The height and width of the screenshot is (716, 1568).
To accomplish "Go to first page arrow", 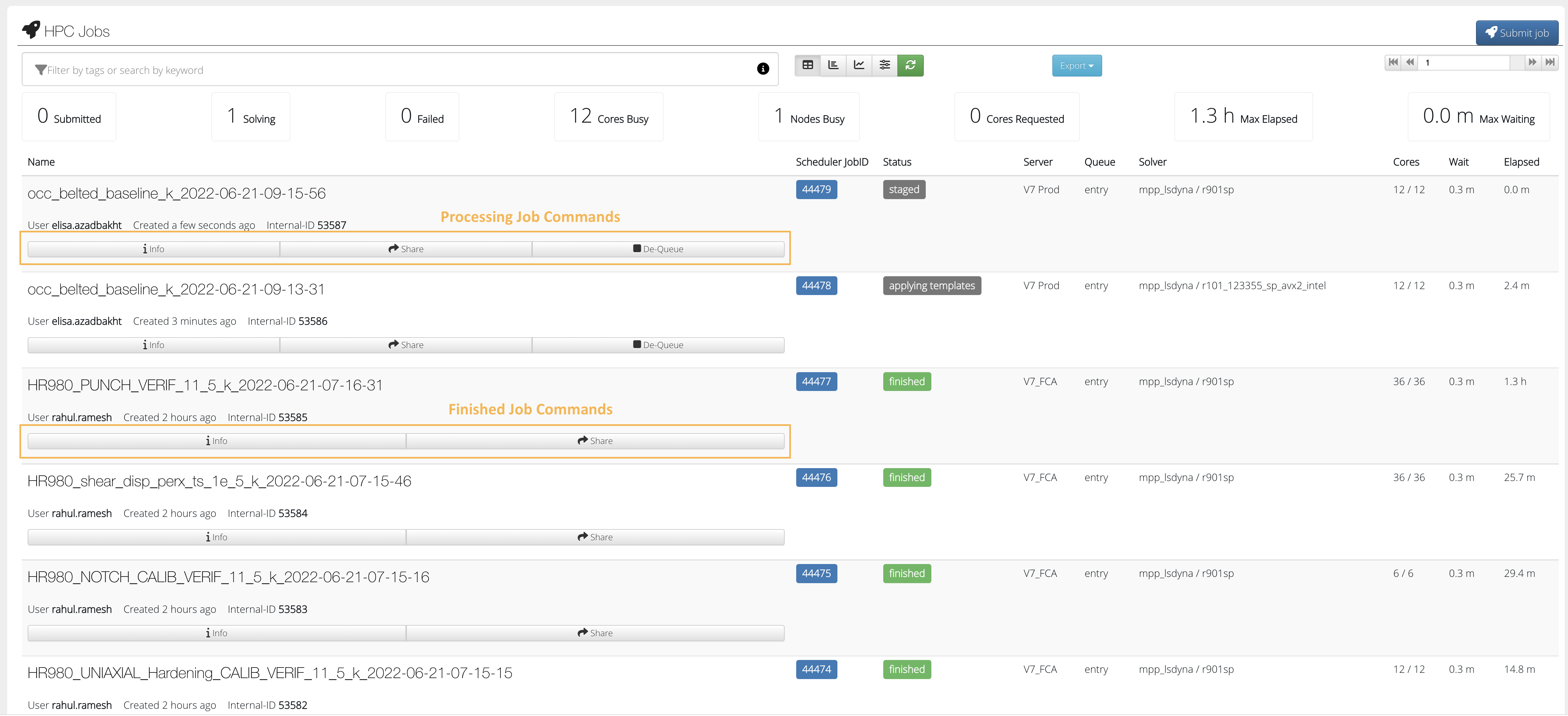I will tap(1393, 62).
